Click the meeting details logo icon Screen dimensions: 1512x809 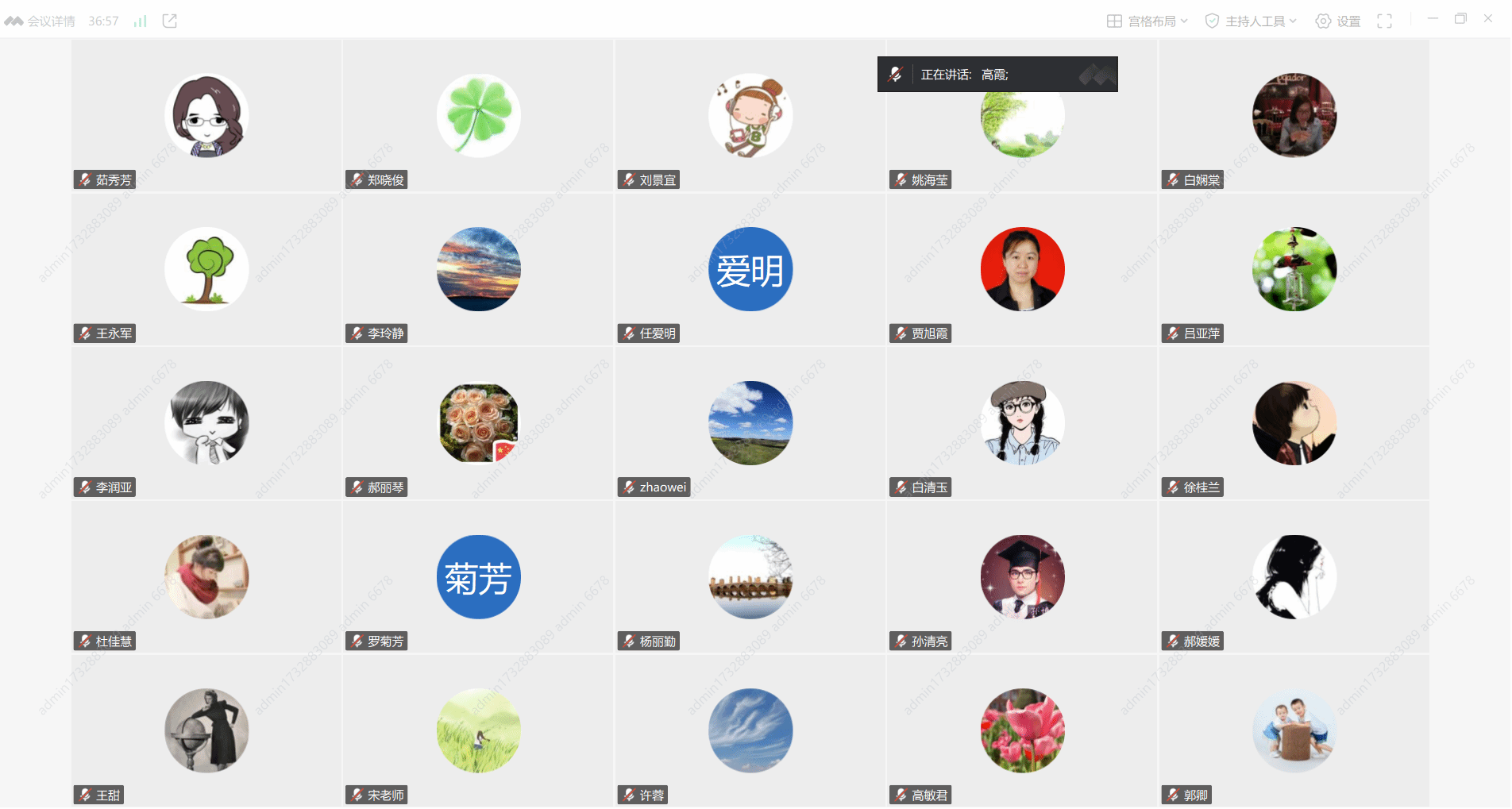(13, 21)
